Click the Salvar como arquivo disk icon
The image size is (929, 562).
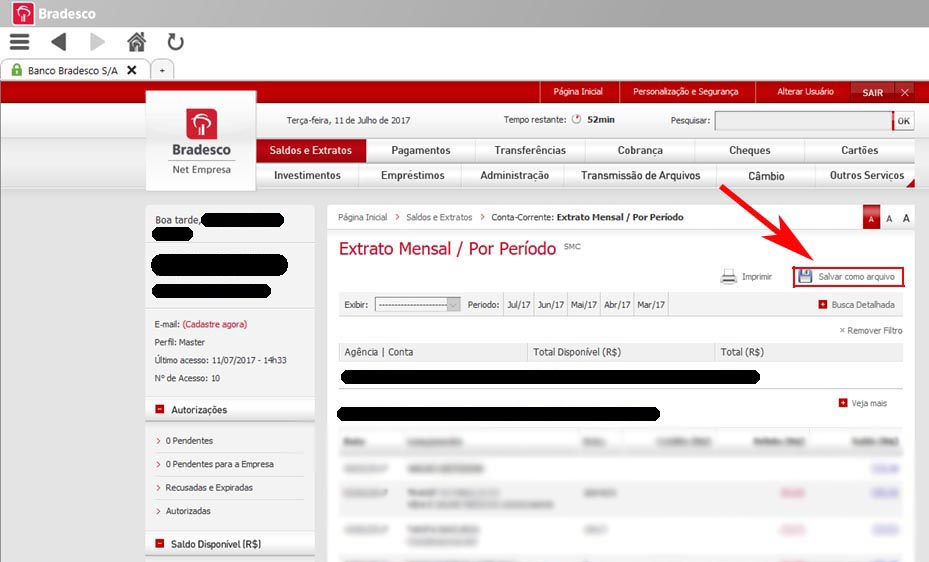point(805,277)
